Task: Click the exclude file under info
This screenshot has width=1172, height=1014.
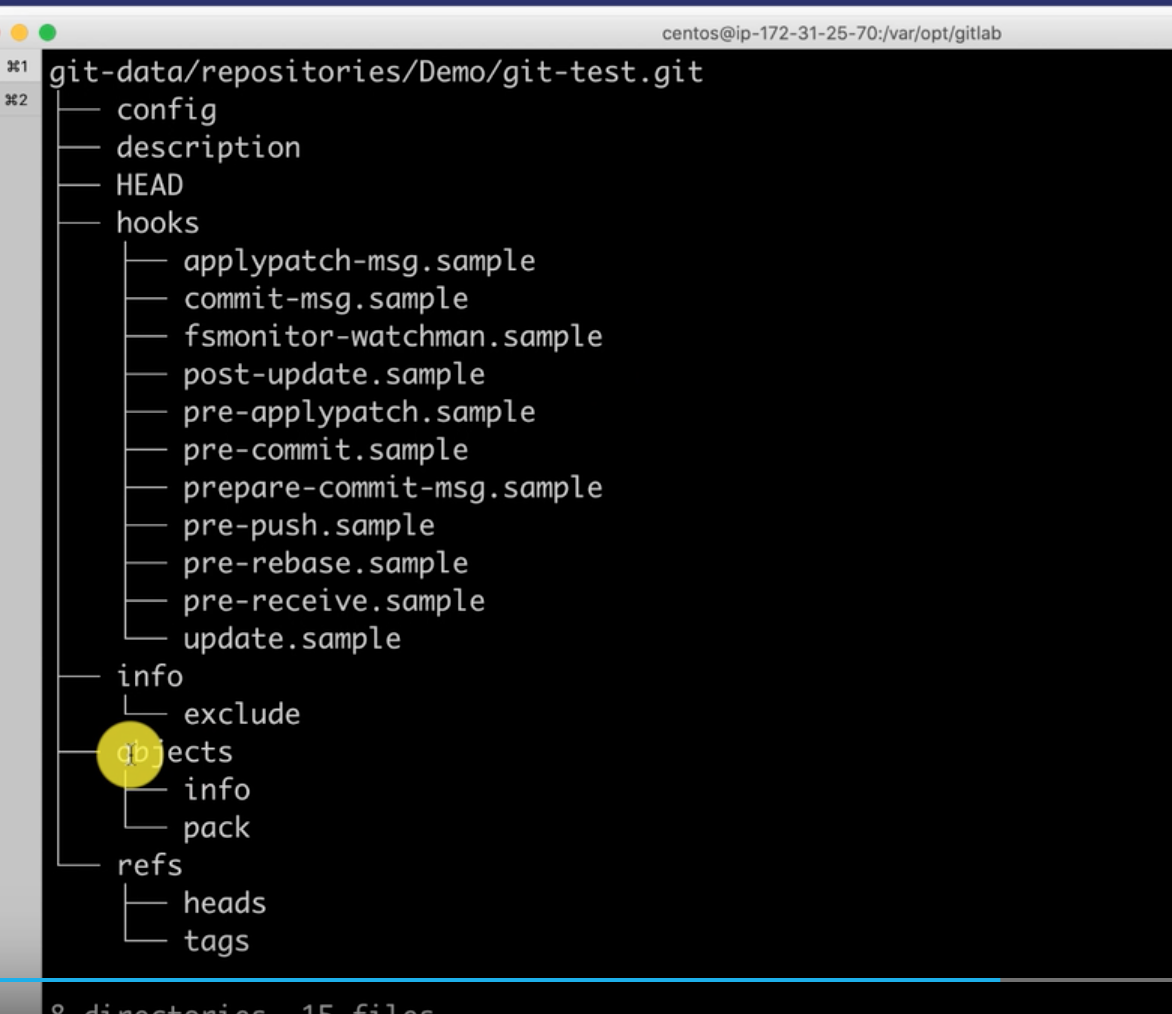Action: click(242, 714)
